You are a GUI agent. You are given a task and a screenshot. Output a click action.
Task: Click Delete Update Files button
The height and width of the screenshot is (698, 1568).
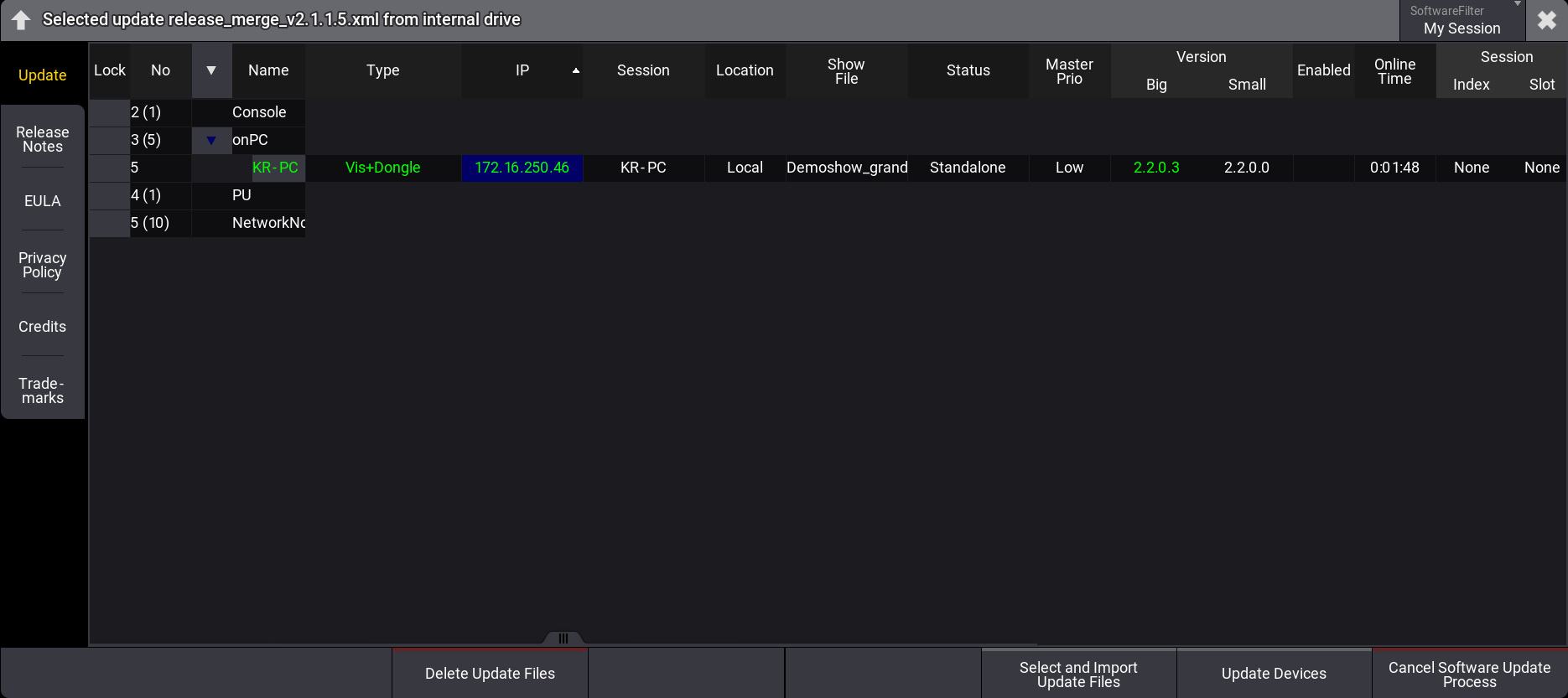point(490,674)
